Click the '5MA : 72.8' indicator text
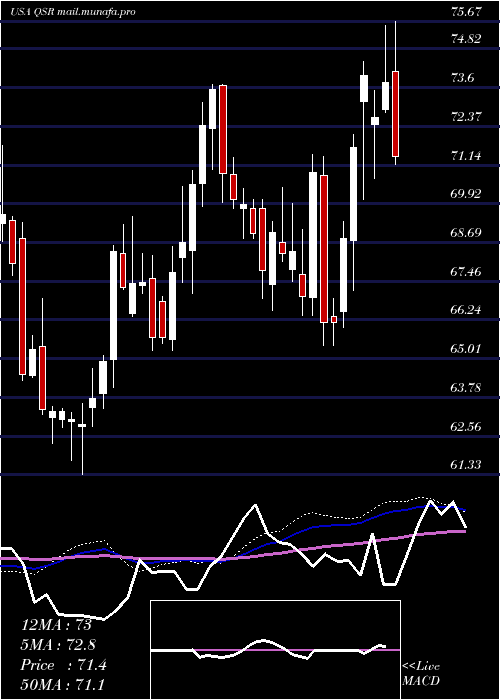The height and width of the screenshot is (700, 500). (x=58, y=645)
